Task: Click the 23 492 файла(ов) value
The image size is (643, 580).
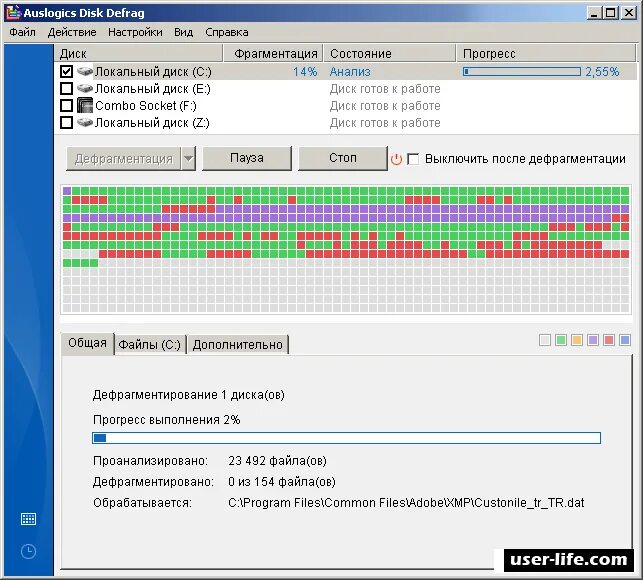Action: pyautogui.click(x=277, y=461)
